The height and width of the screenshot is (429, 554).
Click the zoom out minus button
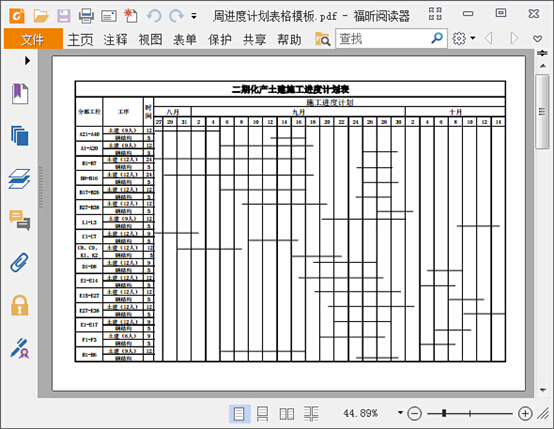point(414,413)
